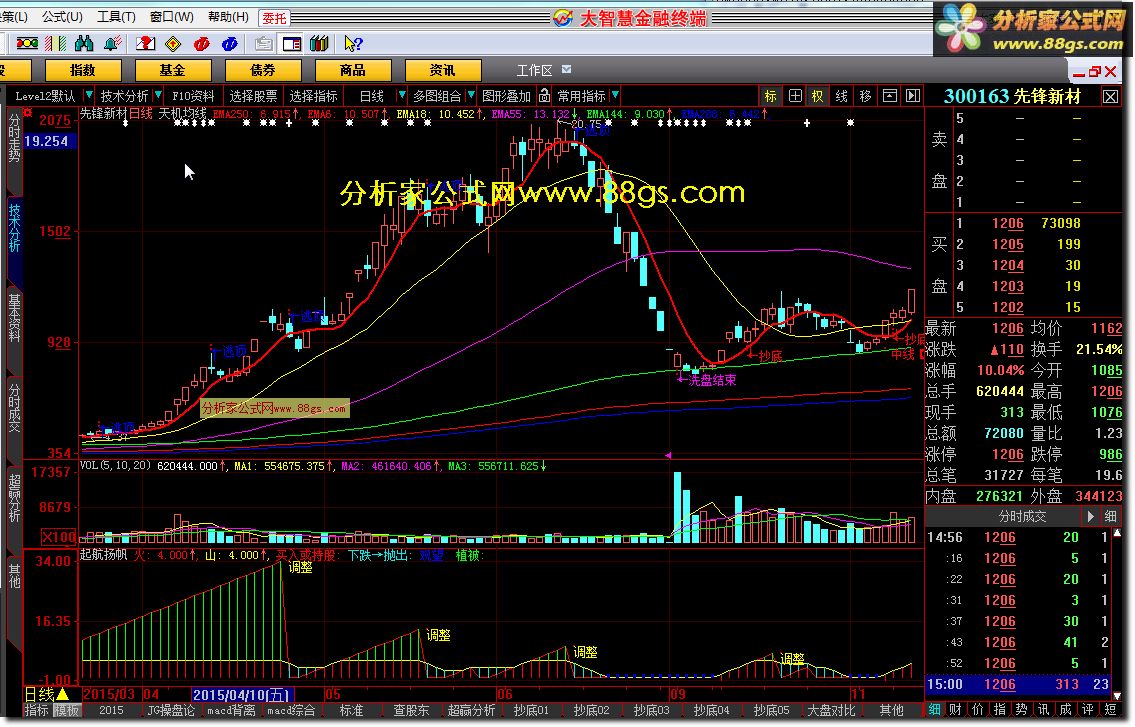Open the colored books icon
The width and height of the screenshot is (1135, 727).
tap(319, 44)
